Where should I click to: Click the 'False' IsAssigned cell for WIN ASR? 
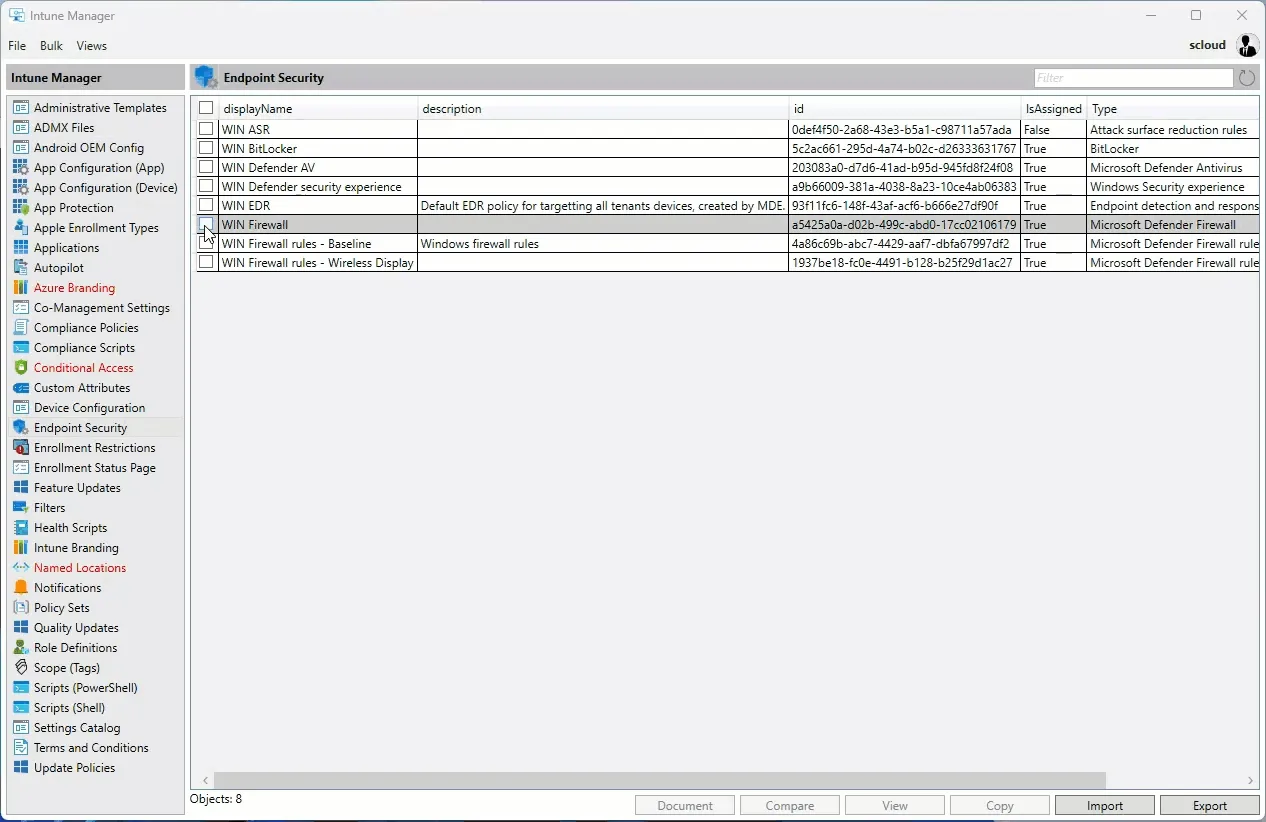tap(1054, 130)
